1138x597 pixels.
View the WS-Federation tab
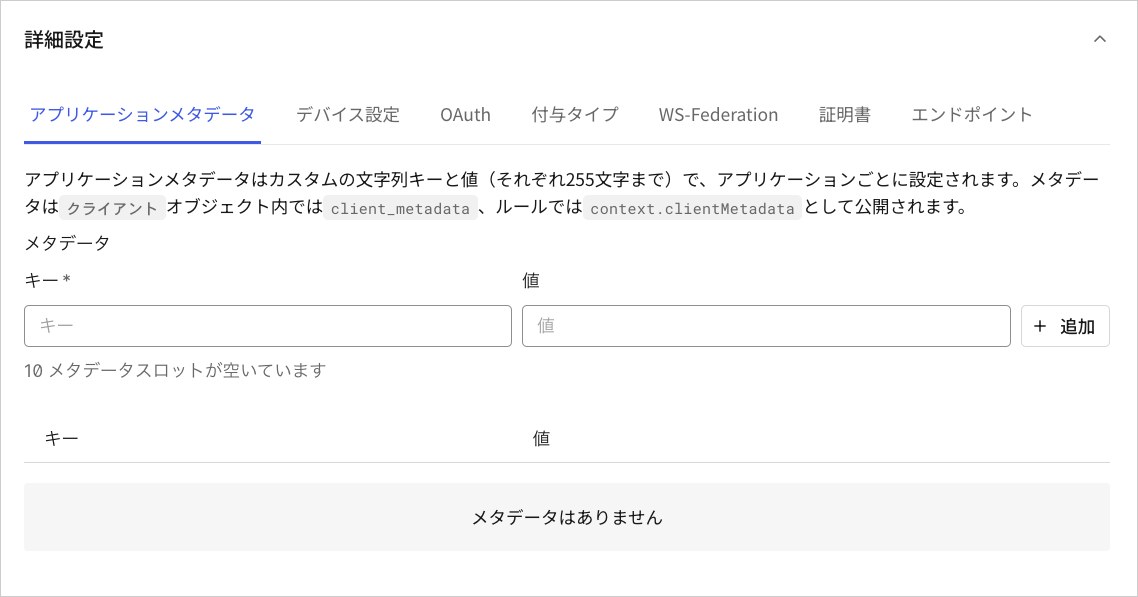coord(718,114)
